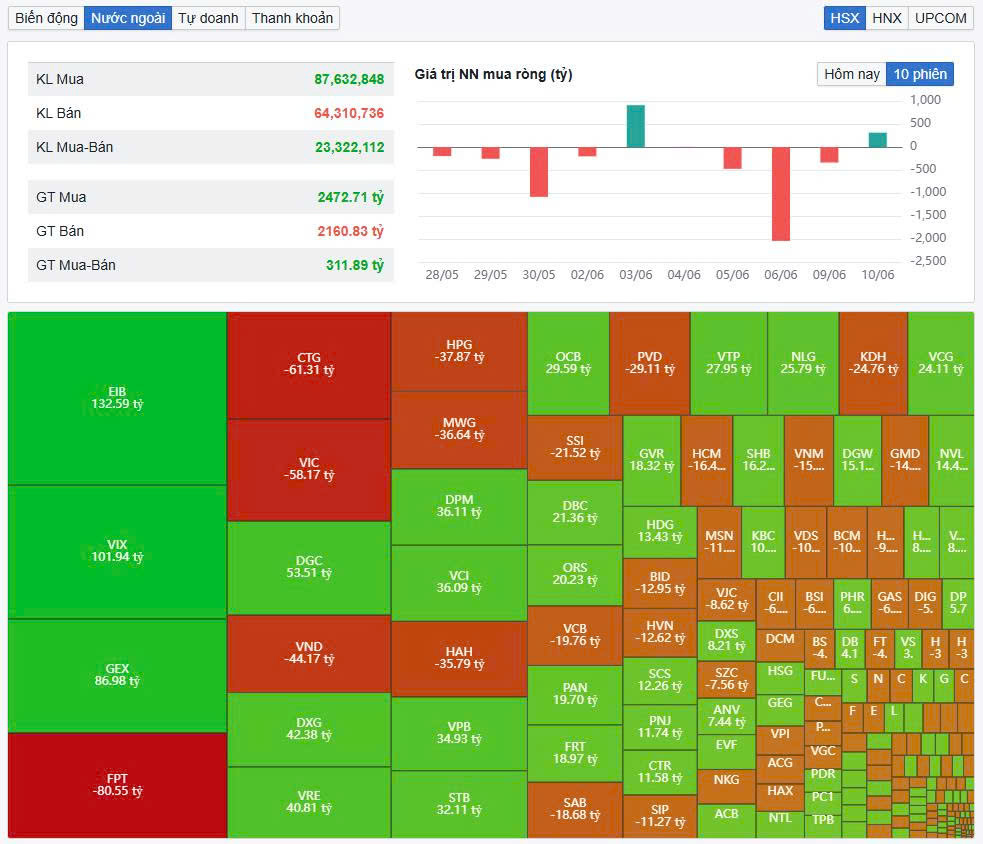983x844 pixels.
Task: Click the chart title Giá trị NN mua ròng
Action: click(493, 74)
